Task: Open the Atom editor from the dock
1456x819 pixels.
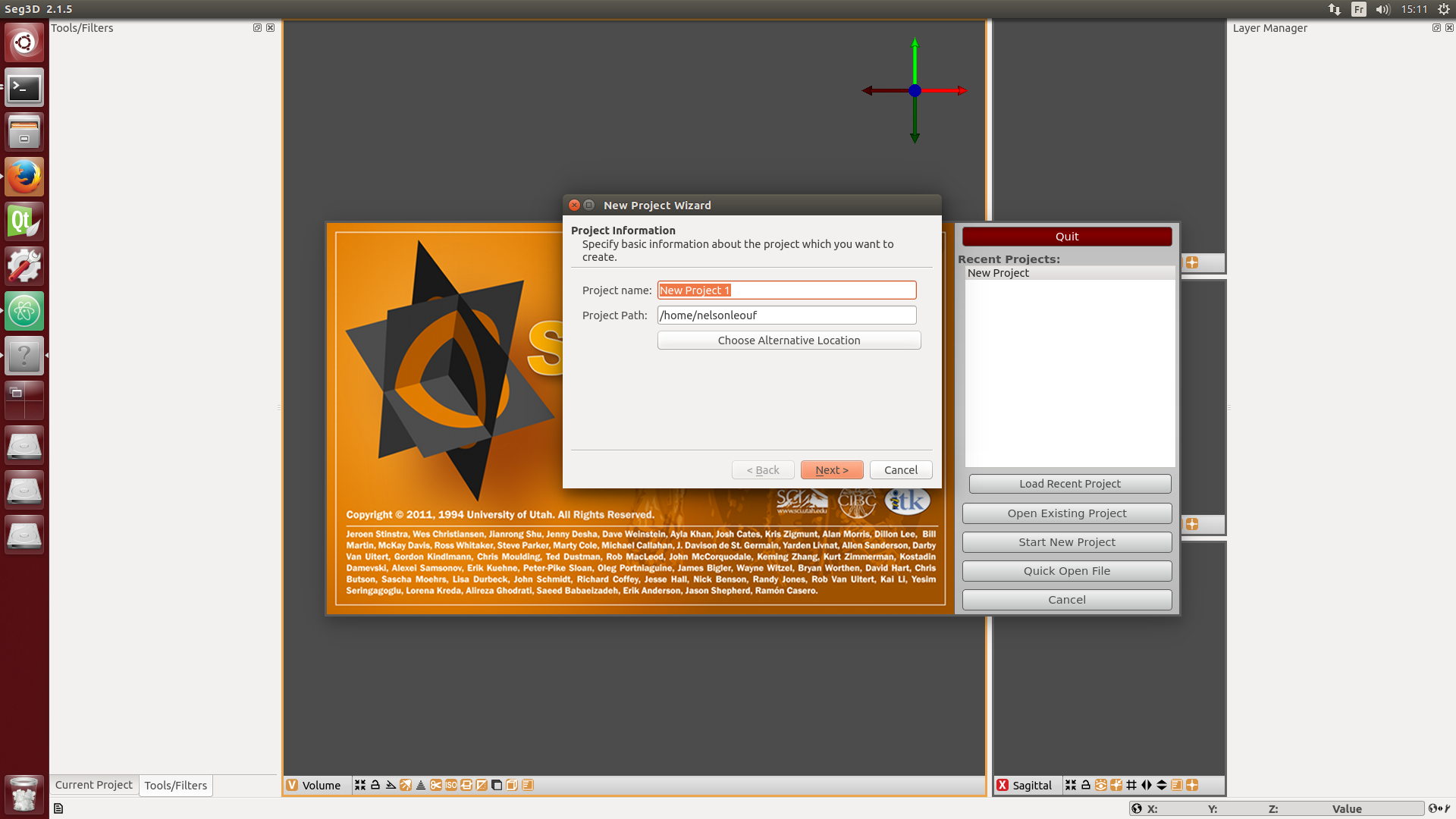Action: 24,311
